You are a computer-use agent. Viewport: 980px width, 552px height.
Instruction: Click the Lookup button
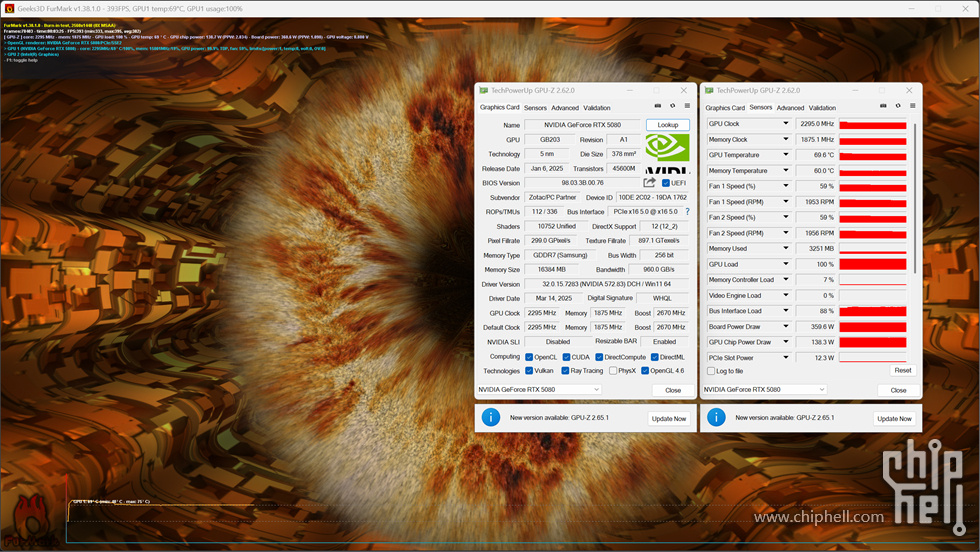click(x=668, y=125)
